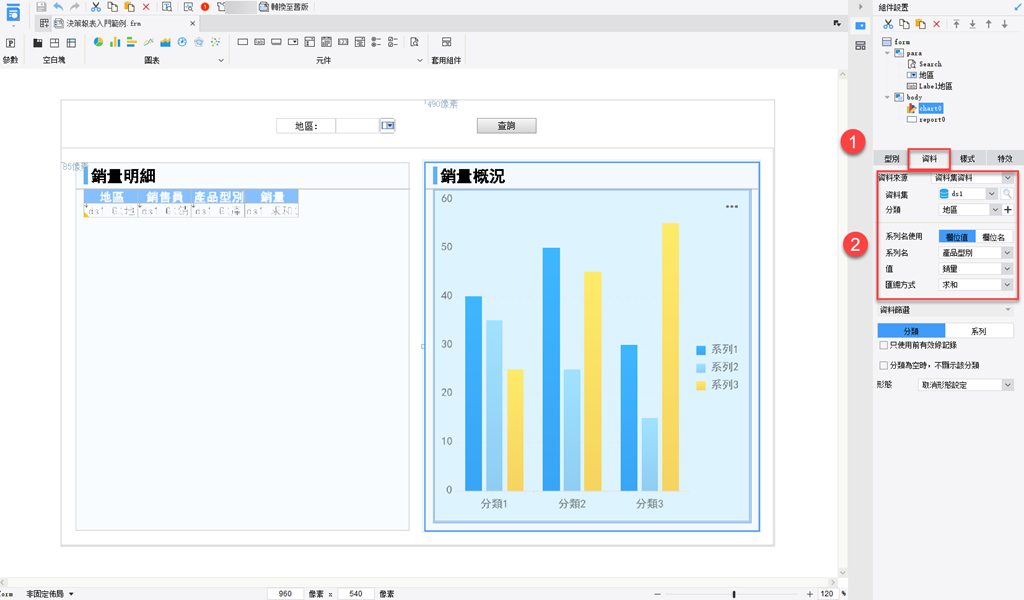Switch data filter to 系列
The width and height of the screenshot is (1024, 600).
tap(978, 331)
